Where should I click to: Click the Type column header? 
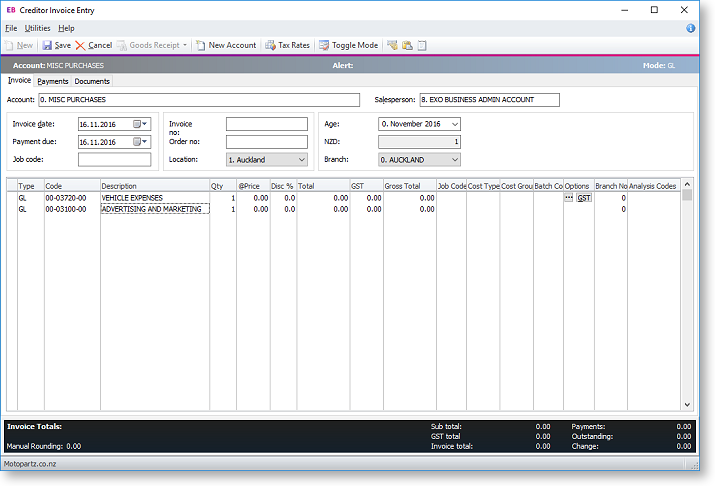pyautogui.click(x=31, y=186)
